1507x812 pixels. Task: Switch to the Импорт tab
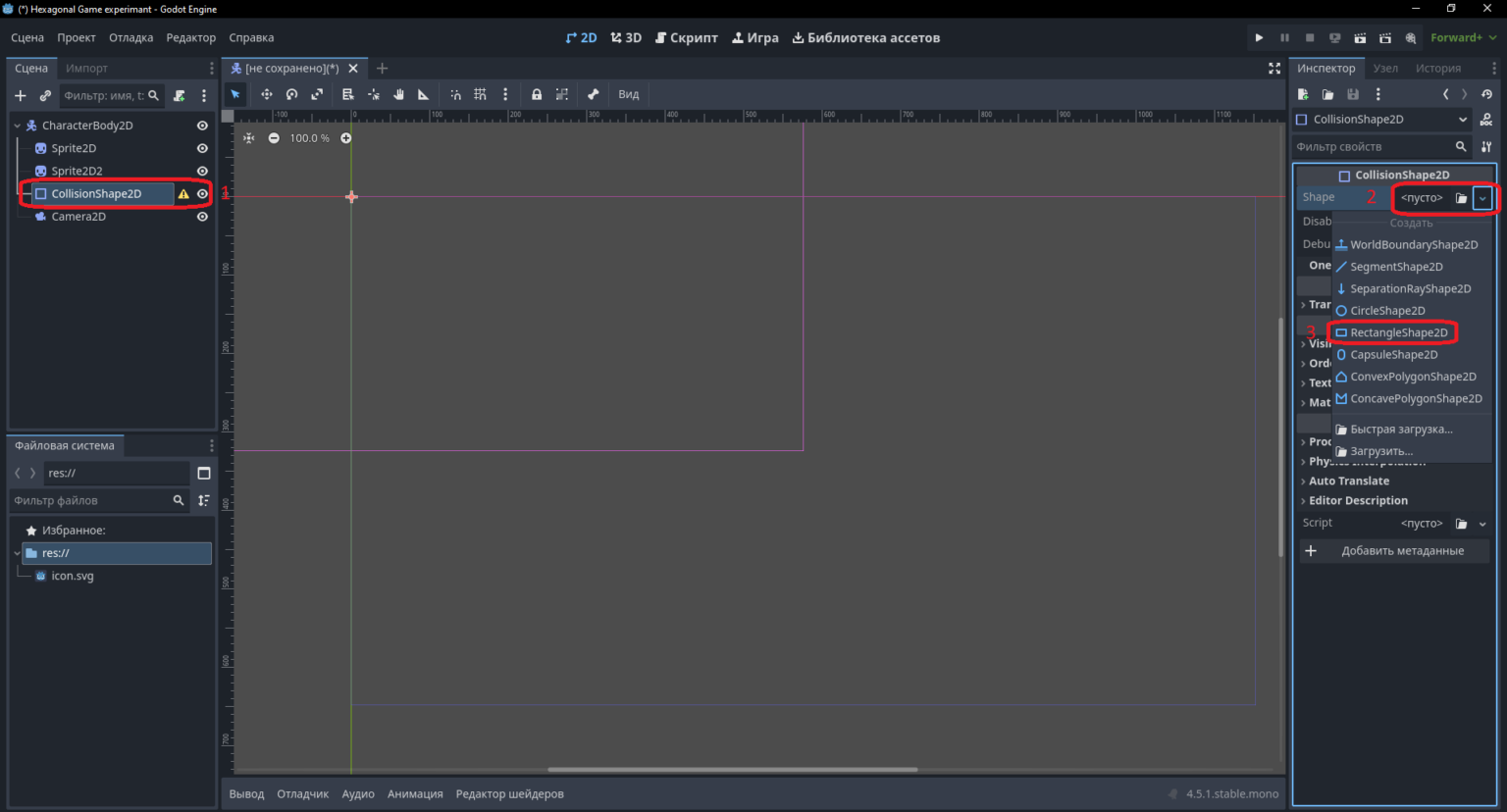(86, 69)
